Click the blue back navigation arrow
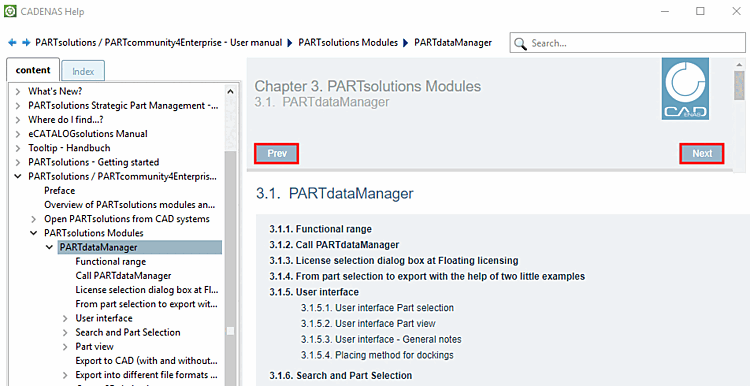Image resolution: width=750 pixels, height=386 pixels. 12,43
